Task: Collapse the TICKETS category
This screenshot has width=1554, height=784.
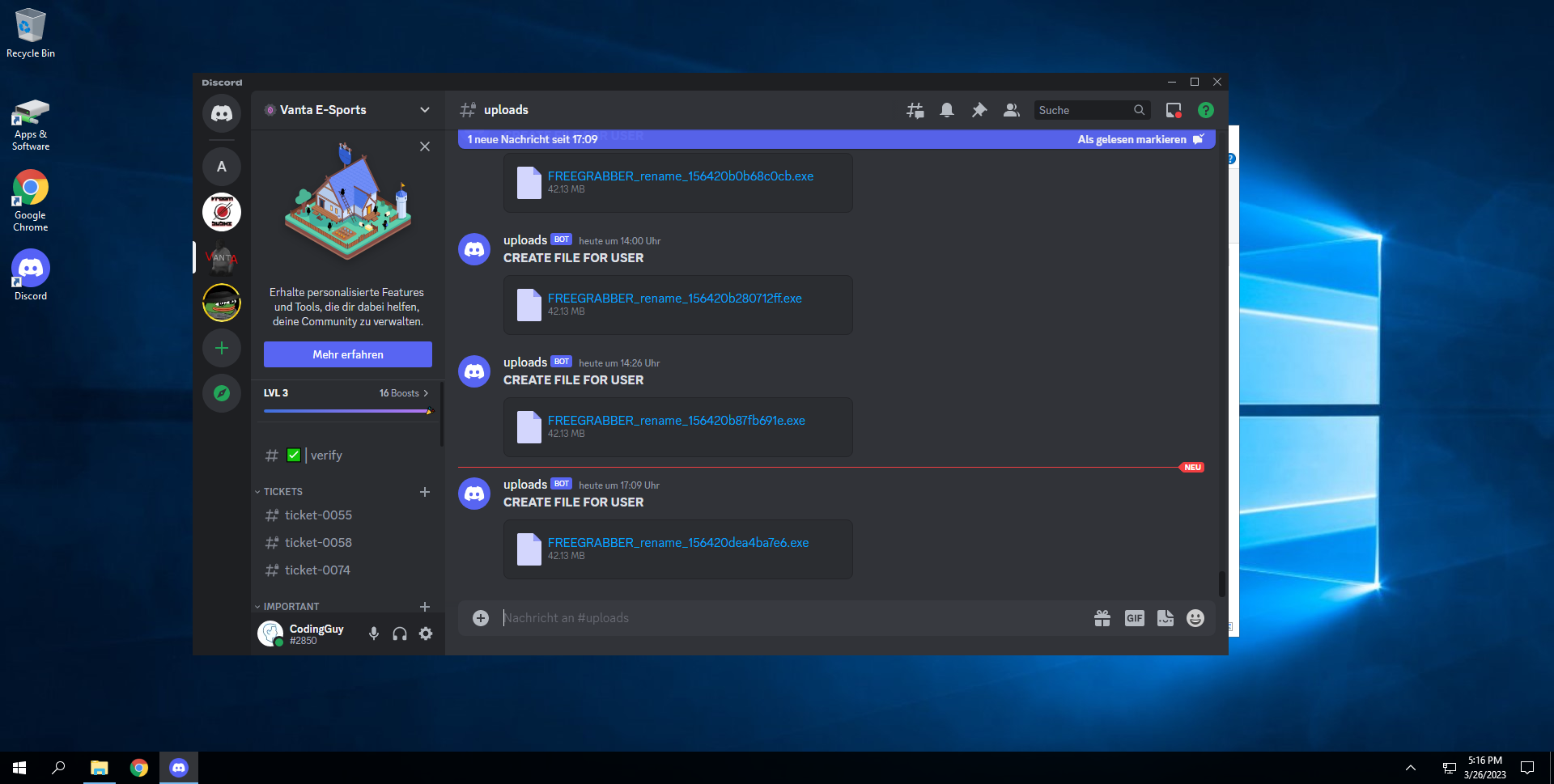Action: click(x=282, y=492)
